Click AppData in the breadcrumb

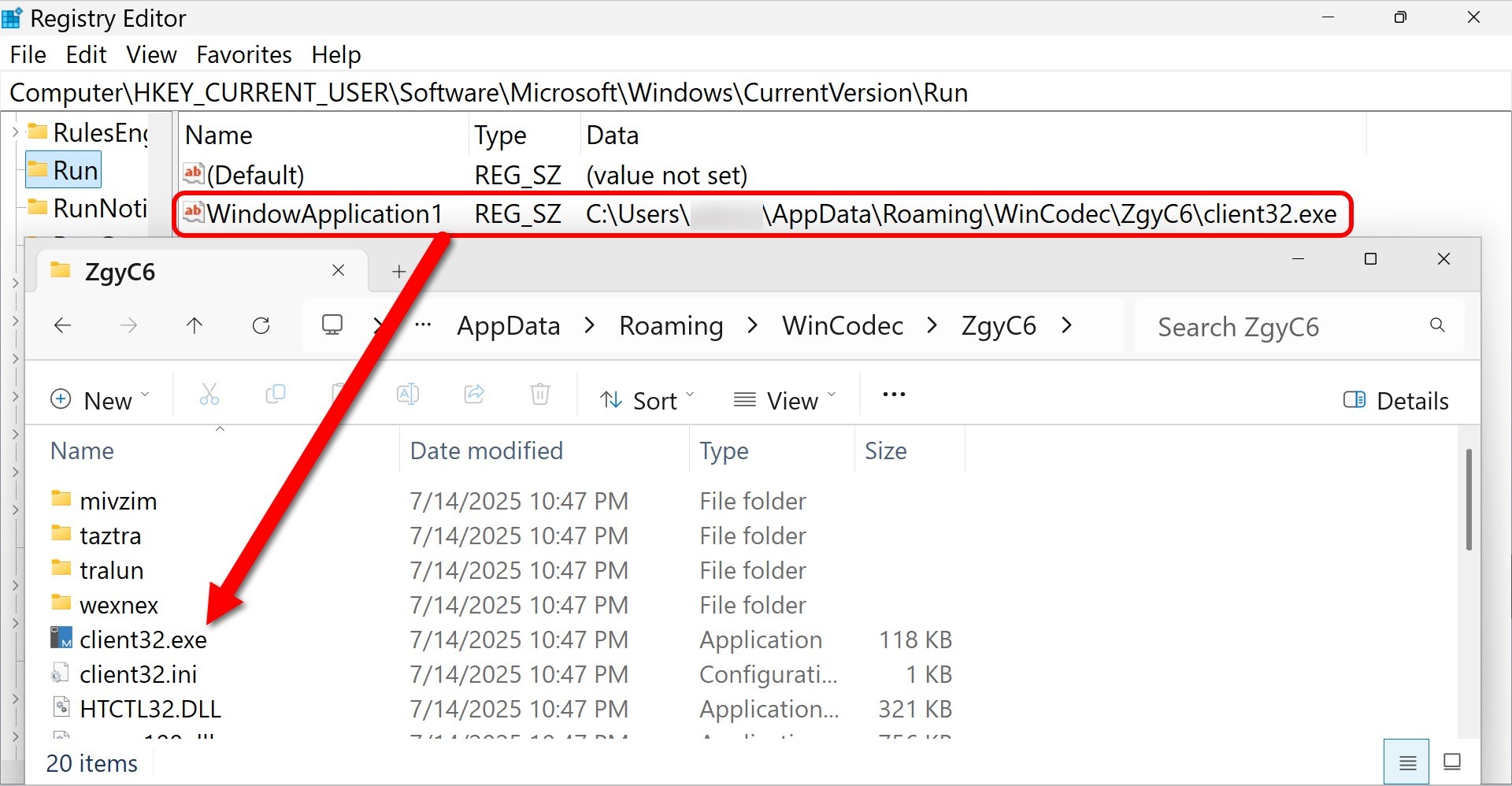509,325
